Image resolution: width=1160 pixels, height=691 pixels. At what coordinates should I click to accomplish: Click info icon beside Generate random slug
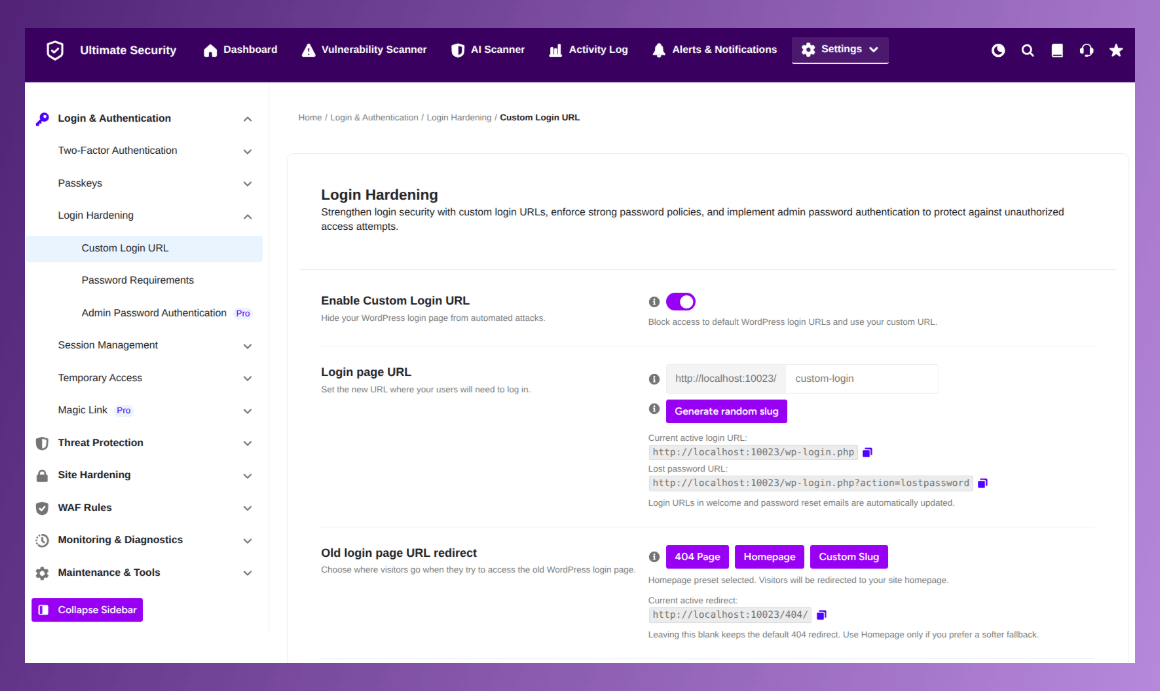point(654,409)
